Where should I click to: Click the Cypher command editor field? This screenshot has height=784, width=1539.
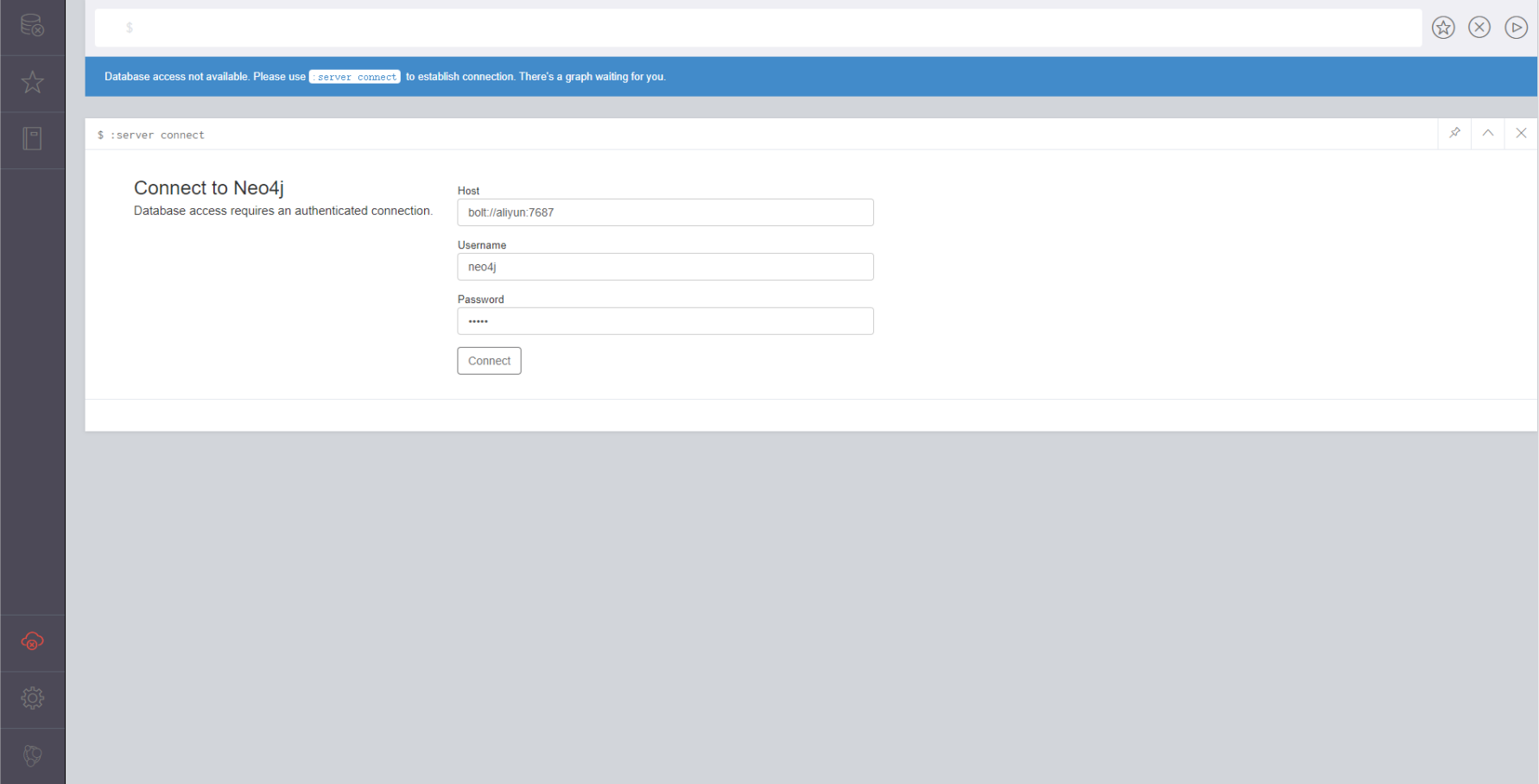pyautogui.click(x=758, y=28)
